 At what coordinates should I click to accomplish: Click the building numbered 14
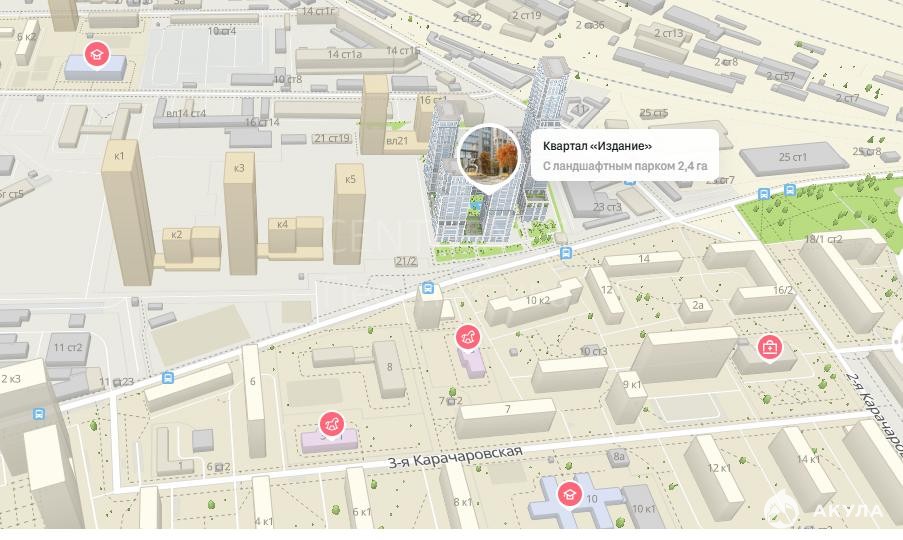tap(644, 262)
